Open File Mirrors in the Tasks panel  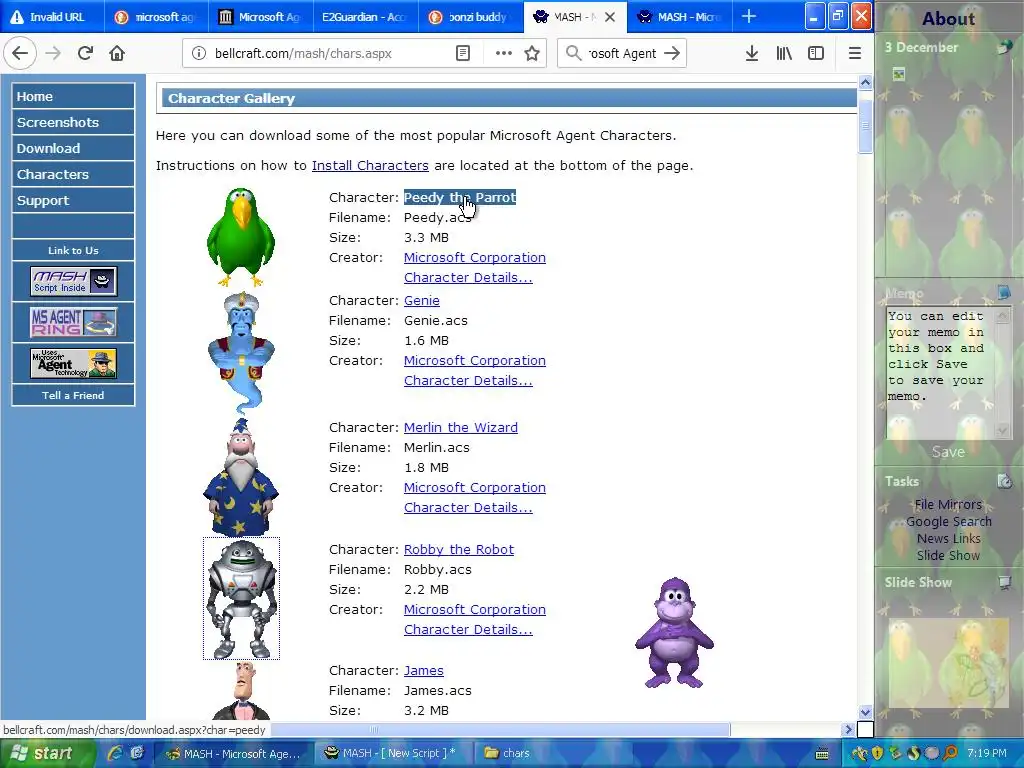coord(948,504)
